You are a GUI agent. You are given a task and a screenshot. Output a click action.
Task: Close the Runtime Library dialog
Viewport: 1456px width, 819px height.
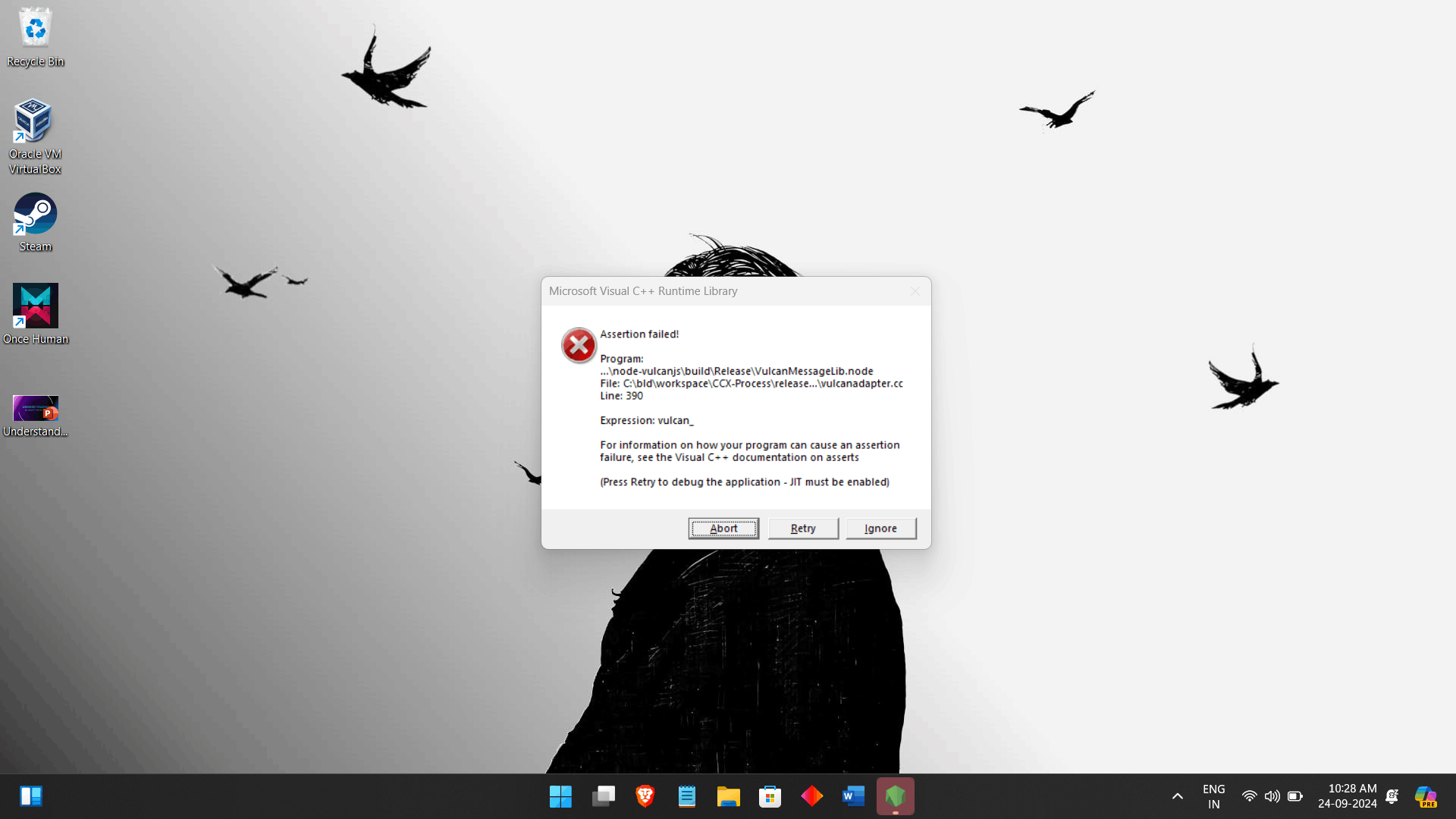pyautogui.click(x=915, y=291)
